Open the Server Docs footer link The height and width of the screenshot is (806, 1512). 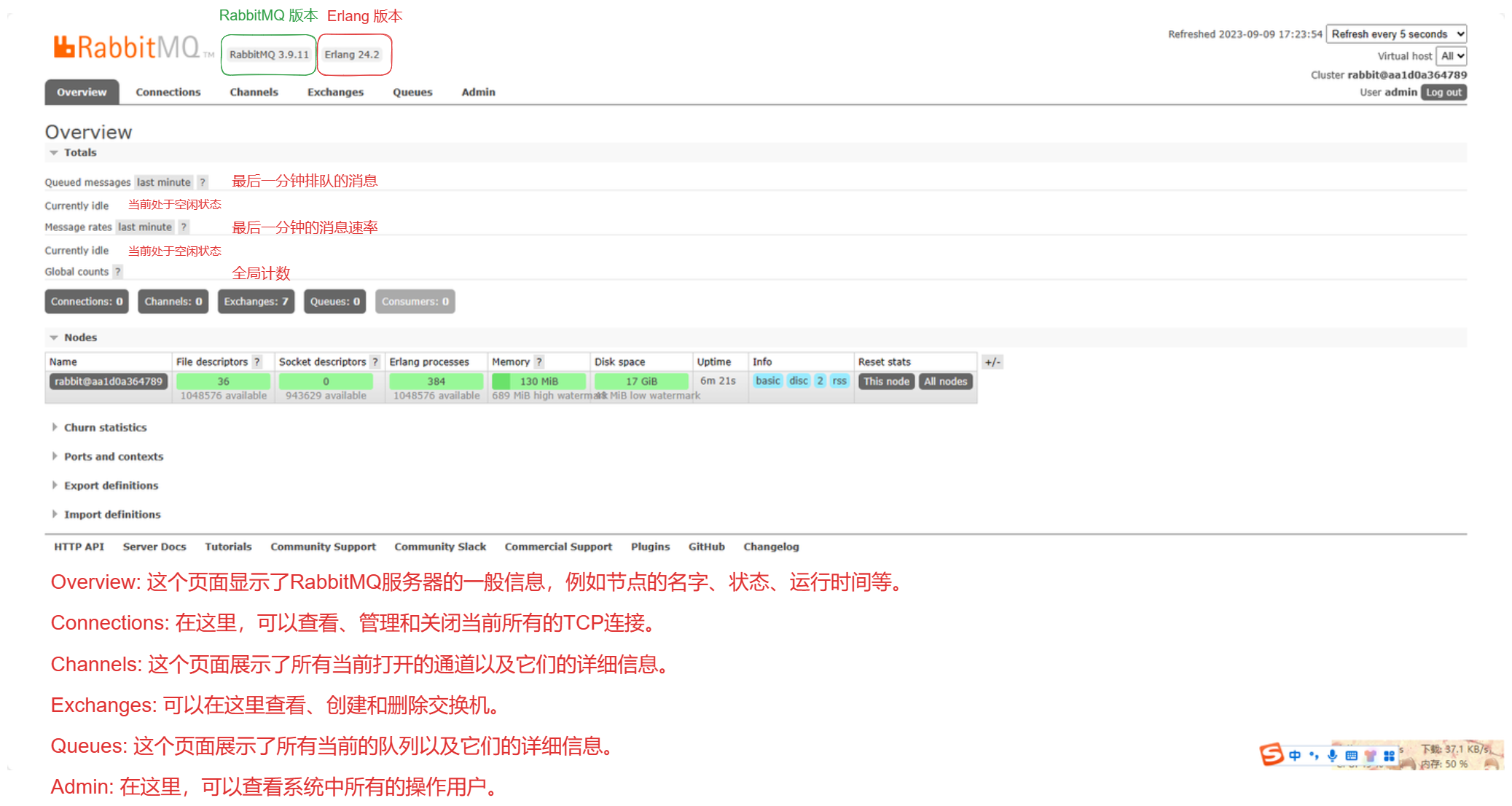(x=154, y=547)
